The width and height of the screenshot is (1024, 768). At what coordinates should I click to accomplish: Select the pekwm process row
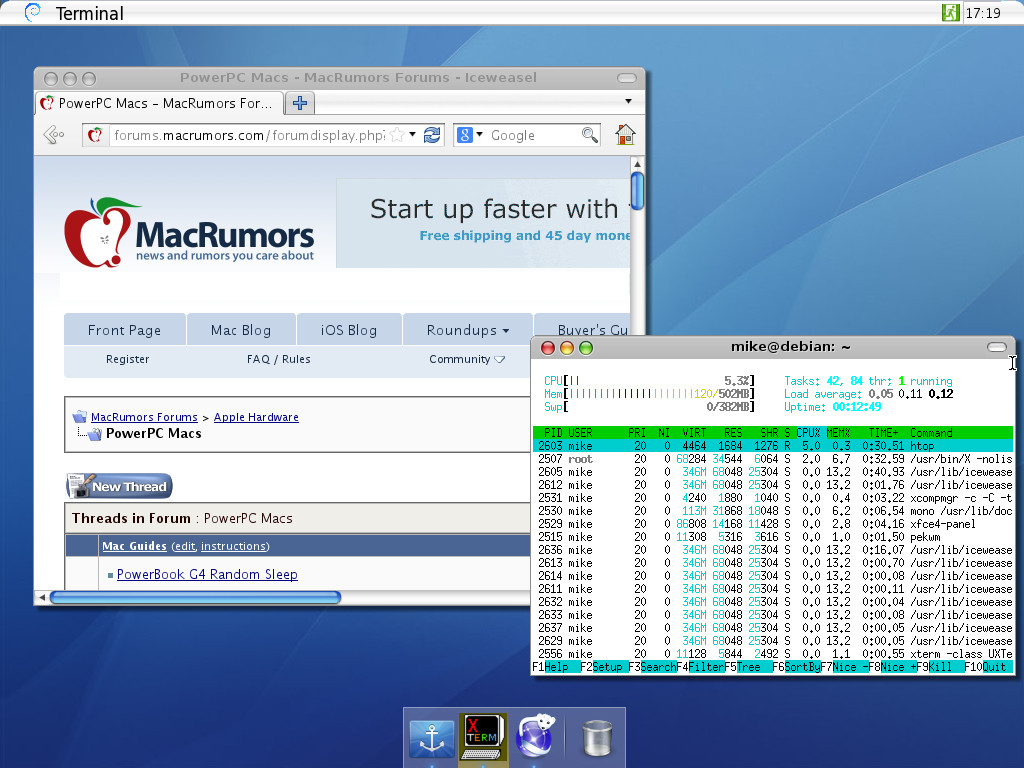click(x=773, y=537)
